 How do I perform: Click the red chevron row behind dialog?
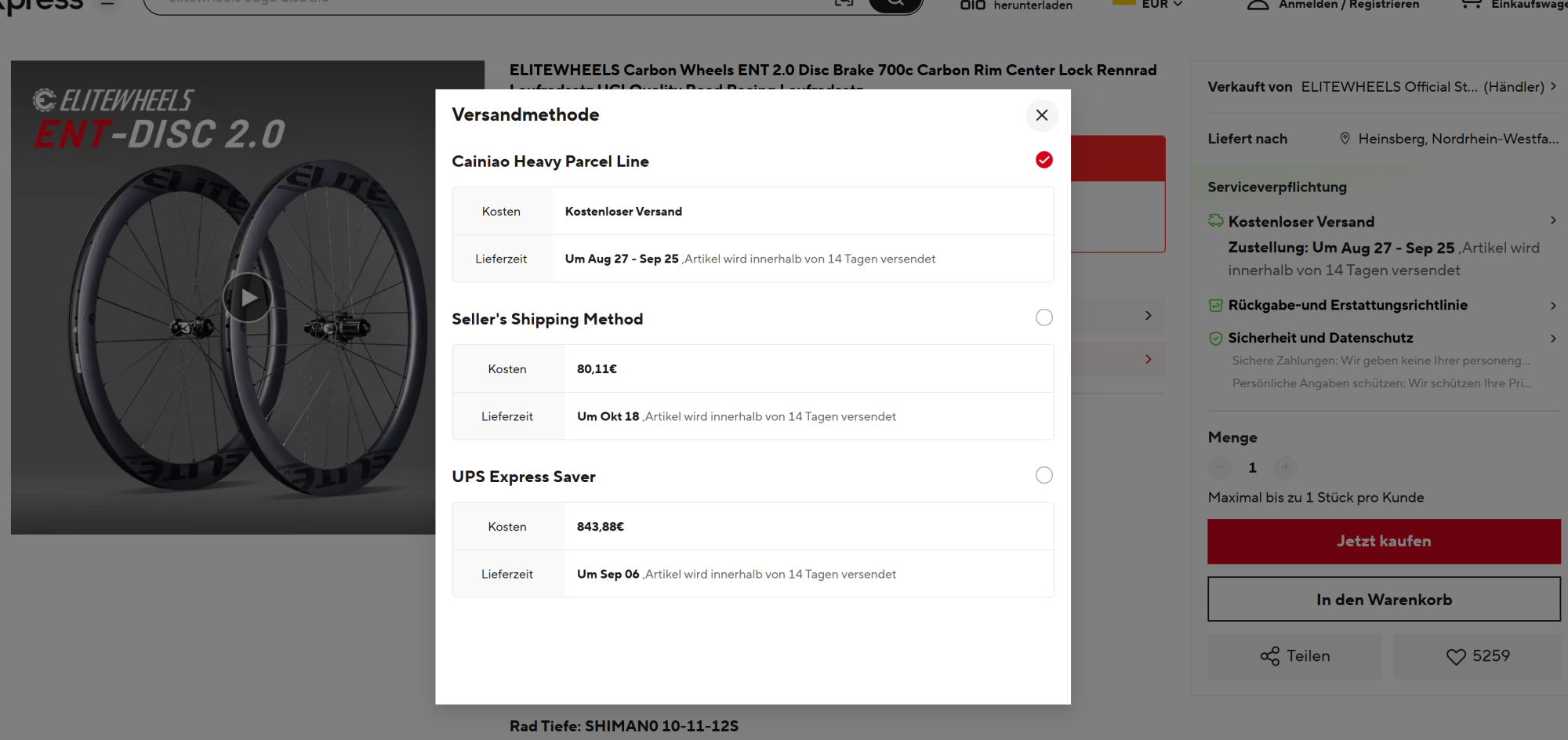point(1118,359)
